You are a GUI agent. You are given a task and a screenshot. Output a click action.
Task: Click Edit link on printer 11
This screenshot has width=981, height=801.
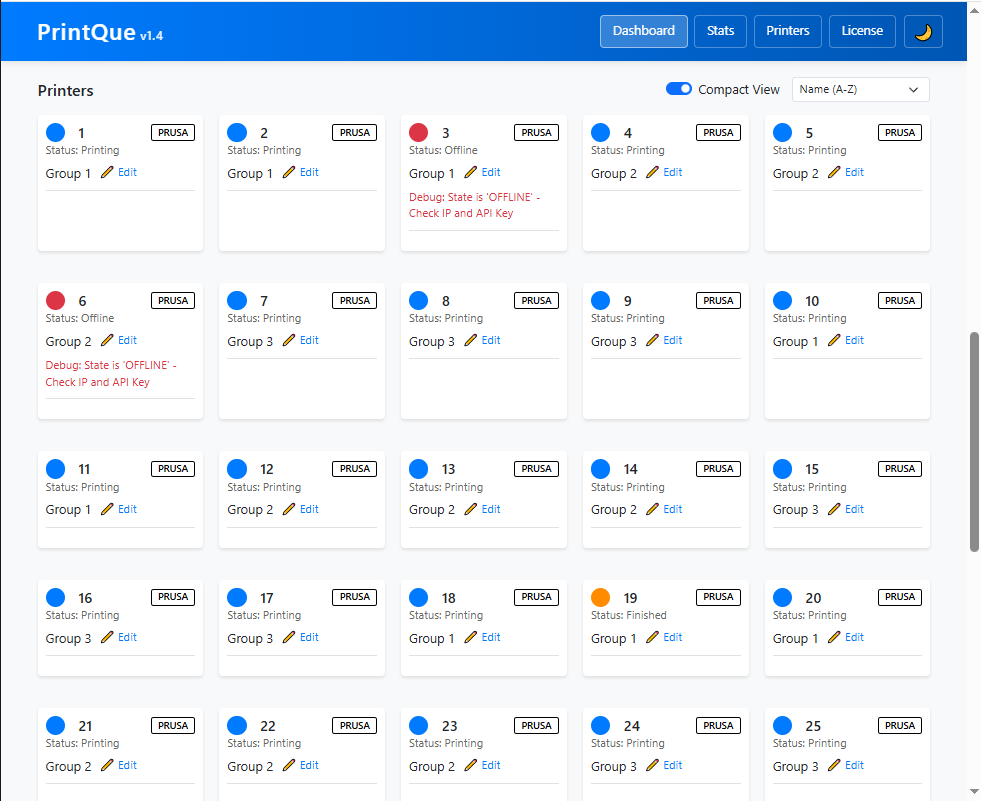[128, 509]
